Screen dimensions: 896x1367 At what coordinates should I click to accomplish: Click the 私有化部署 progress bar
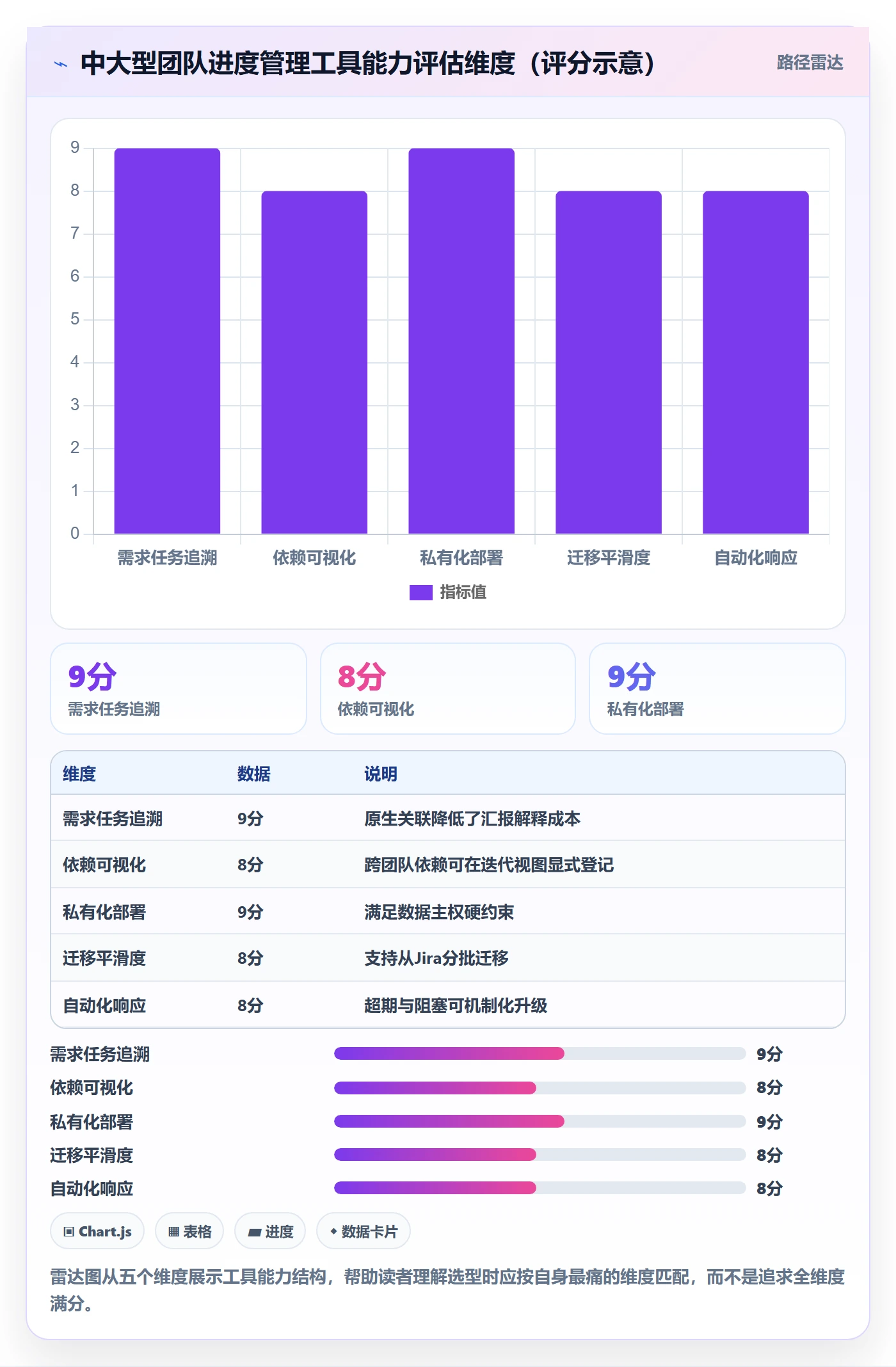[540, 1121]
